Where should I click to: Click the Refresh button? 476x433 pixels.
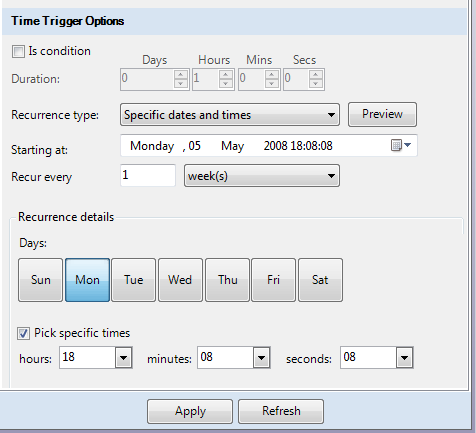[281, 411]
